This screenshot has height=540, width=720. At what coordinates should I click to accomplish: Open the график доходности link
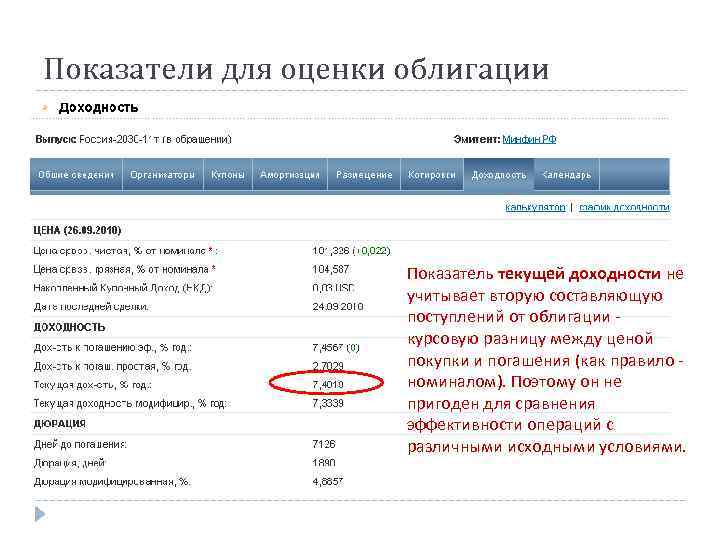point(624,208)
